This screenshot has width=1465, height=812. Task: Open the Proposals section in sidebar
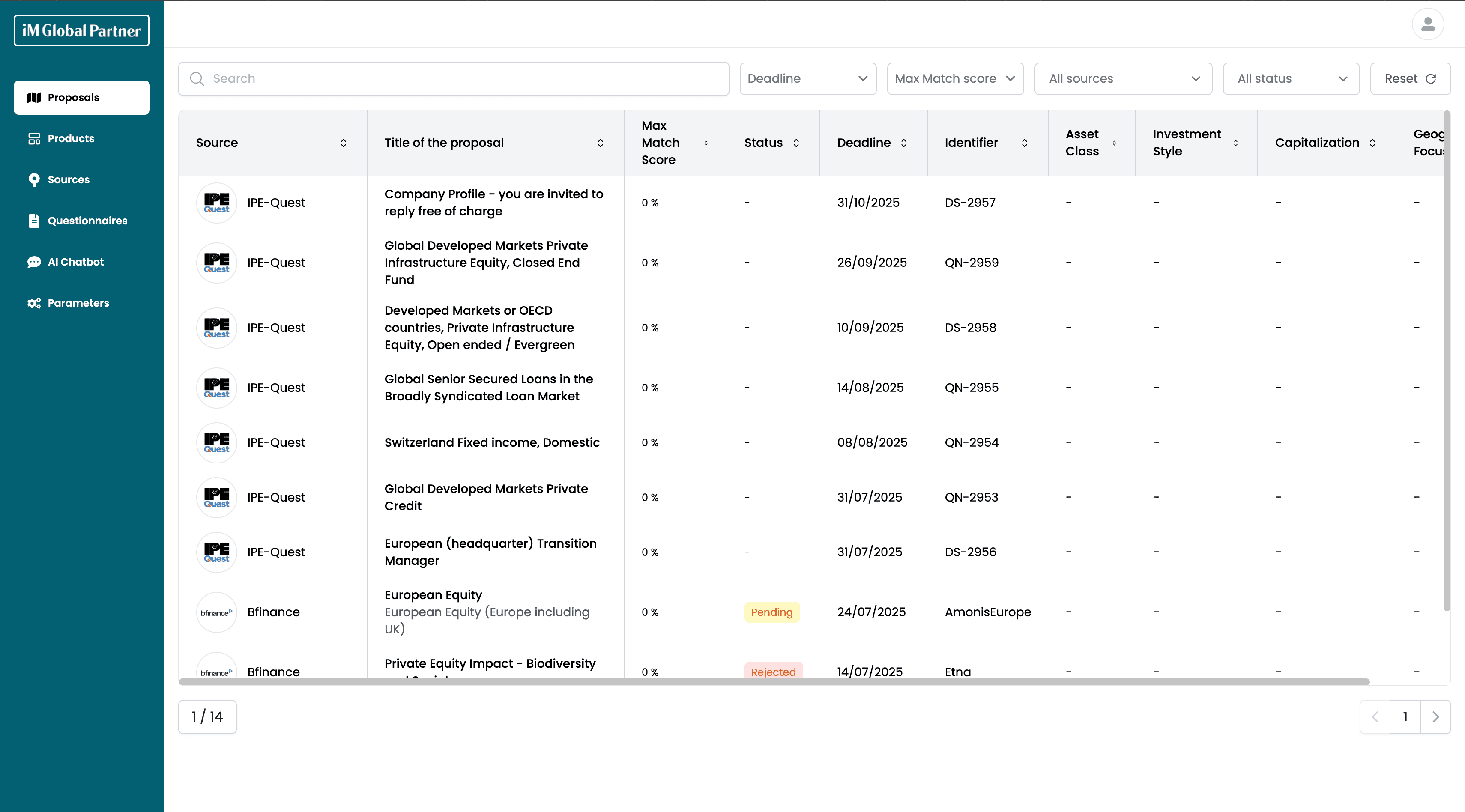73,97
